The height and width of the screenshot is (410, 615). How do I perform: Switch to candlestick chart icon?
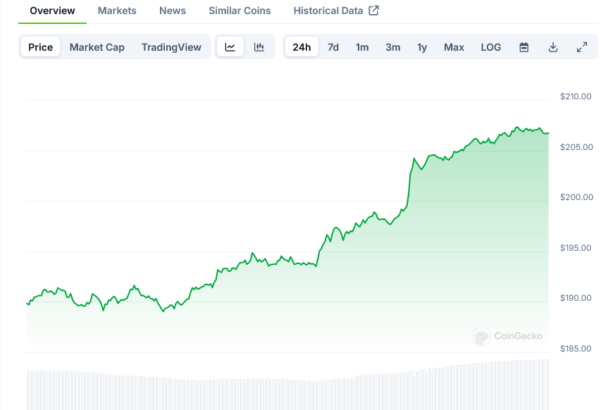tap(259, 47)
